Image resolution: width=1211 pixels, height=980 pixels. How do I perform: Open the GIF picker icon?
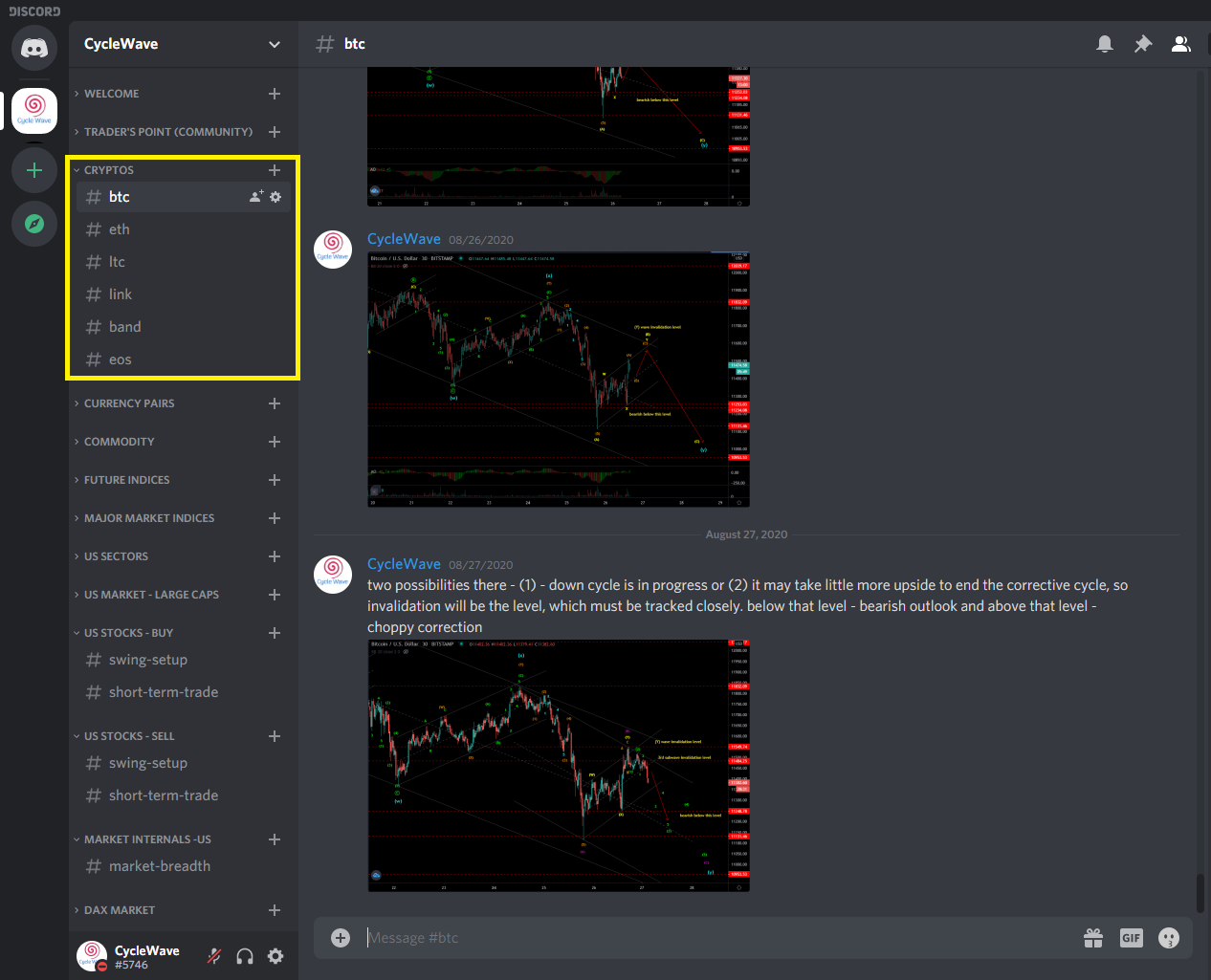pyautogui.click(x=1131, y=938)
